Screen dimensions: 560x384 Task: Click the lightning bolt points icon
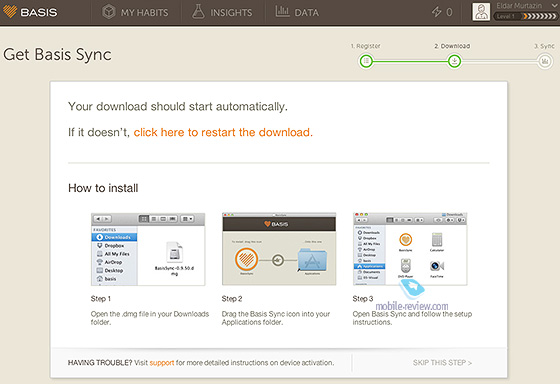(436, 12)
